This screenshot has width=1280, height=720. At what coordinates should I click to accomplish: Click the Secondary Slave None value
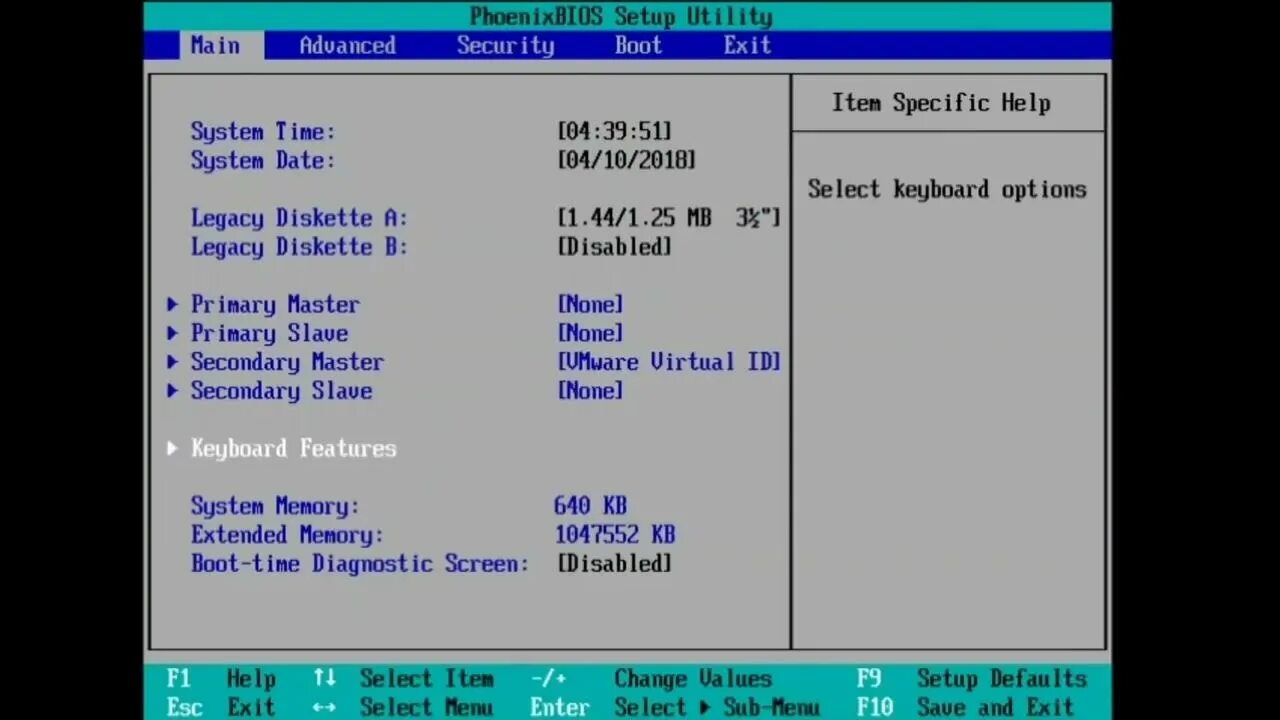point(590,391)
